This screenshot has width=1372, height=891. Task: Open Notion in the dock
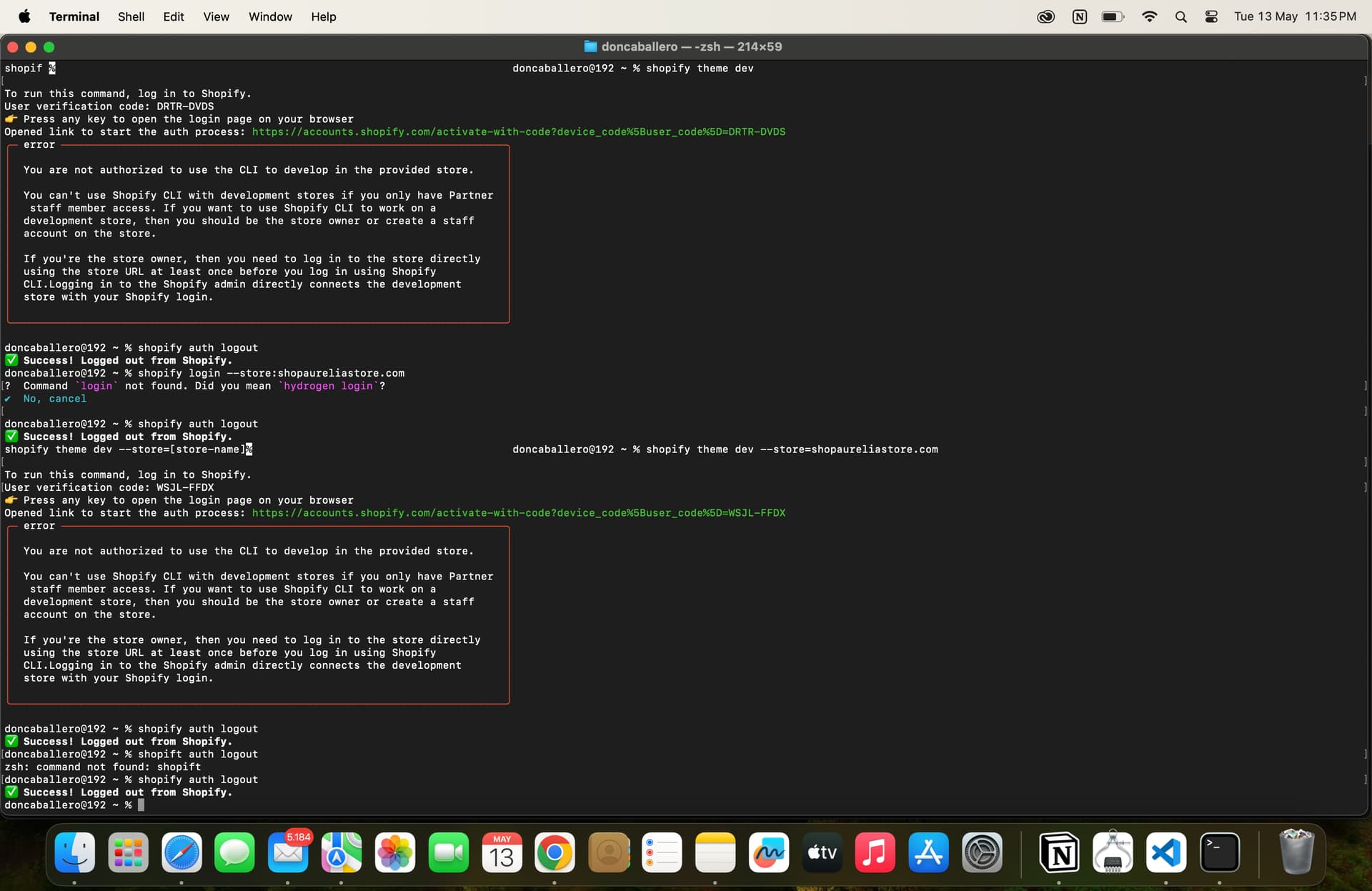click(x=1059, y=852)
